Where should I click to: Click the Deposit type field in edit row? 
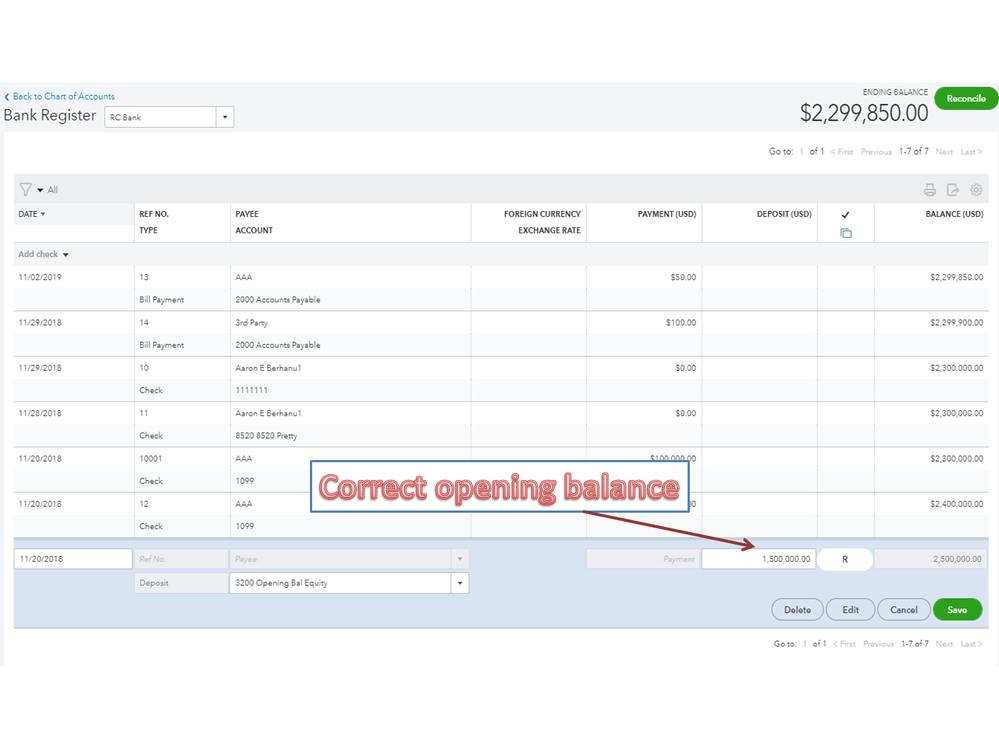pos(181,583)
